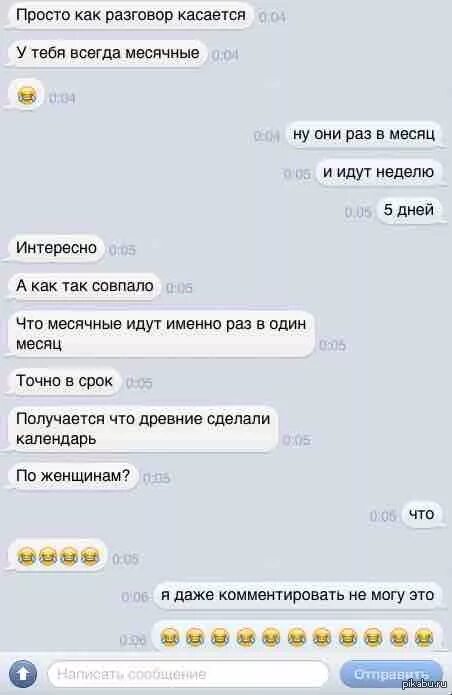
Task: Select the short «что» reply bubble
Action: 421,514
